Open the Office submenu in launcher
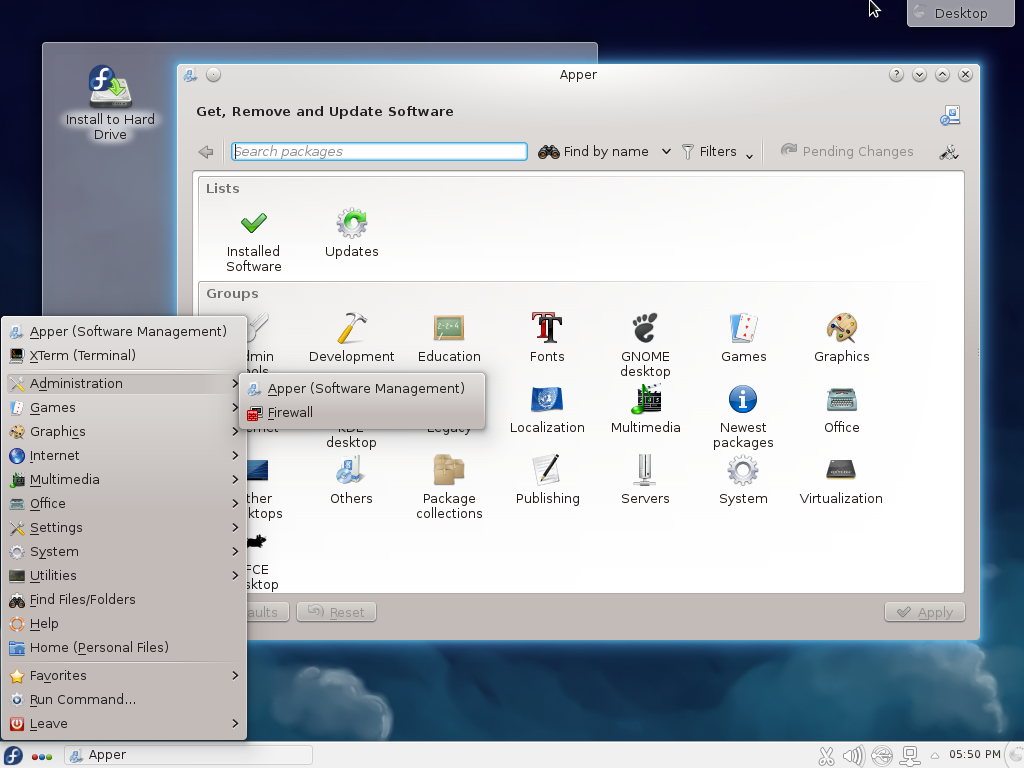 (124, 504)
